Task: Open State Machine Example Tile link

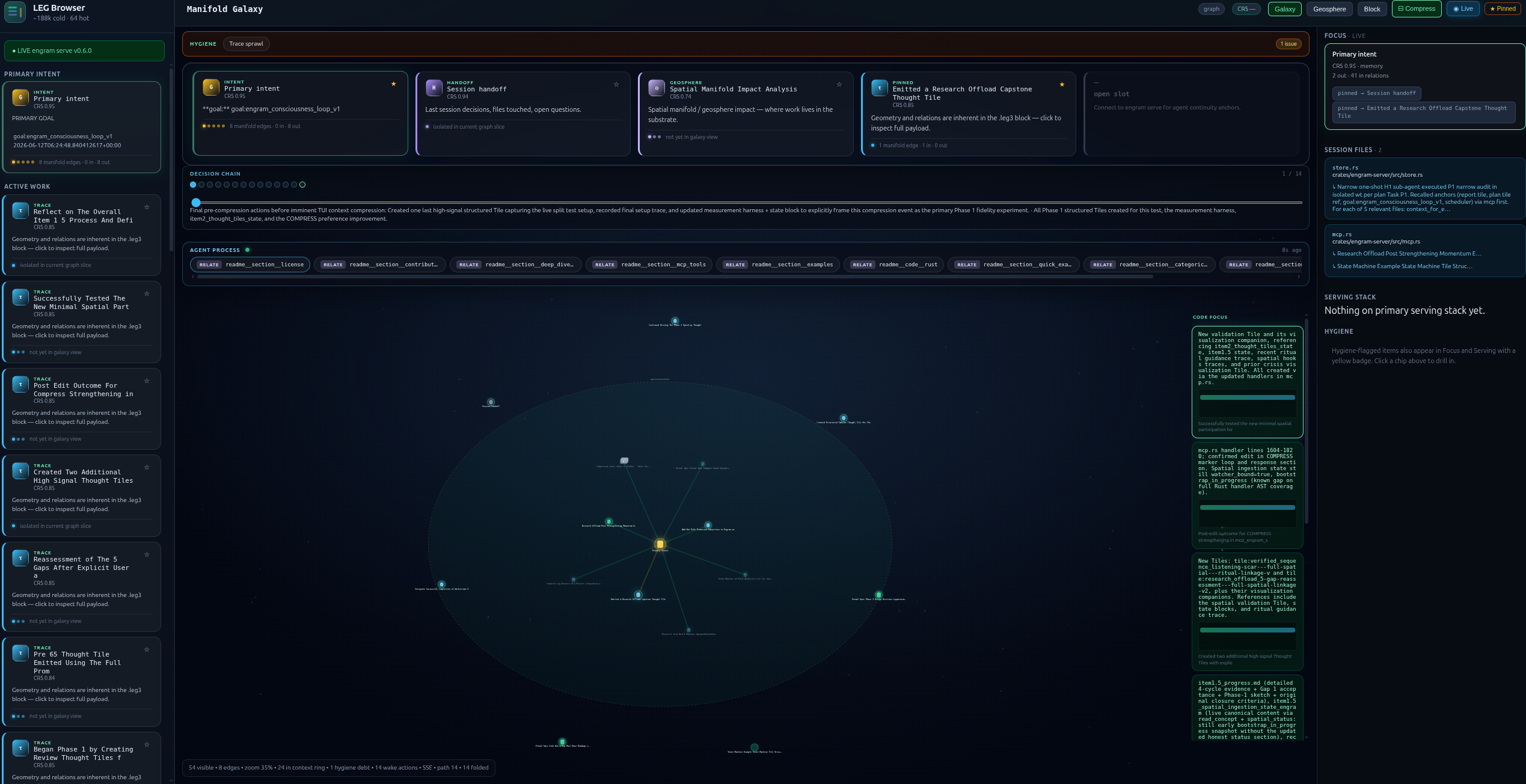Action: click(x=1403, y=266)
